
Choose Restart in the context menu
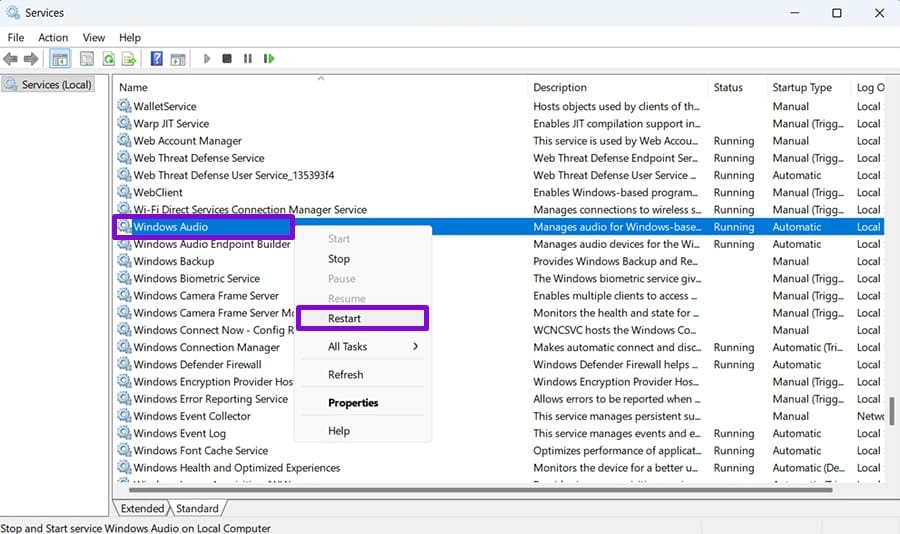pyautogui.click(x=362, y=318)
